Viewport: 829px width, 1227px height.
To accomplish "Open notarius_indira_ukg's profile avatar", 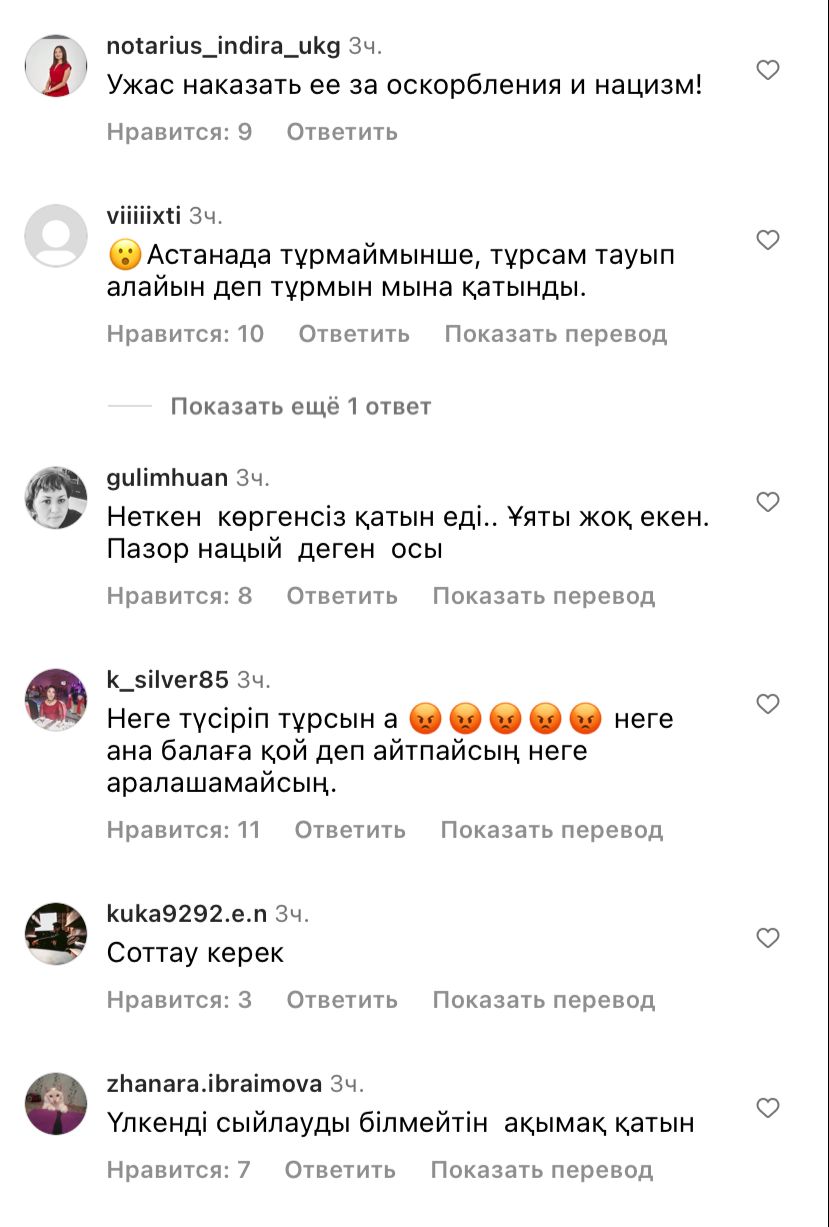I will [x=56, y=66].
